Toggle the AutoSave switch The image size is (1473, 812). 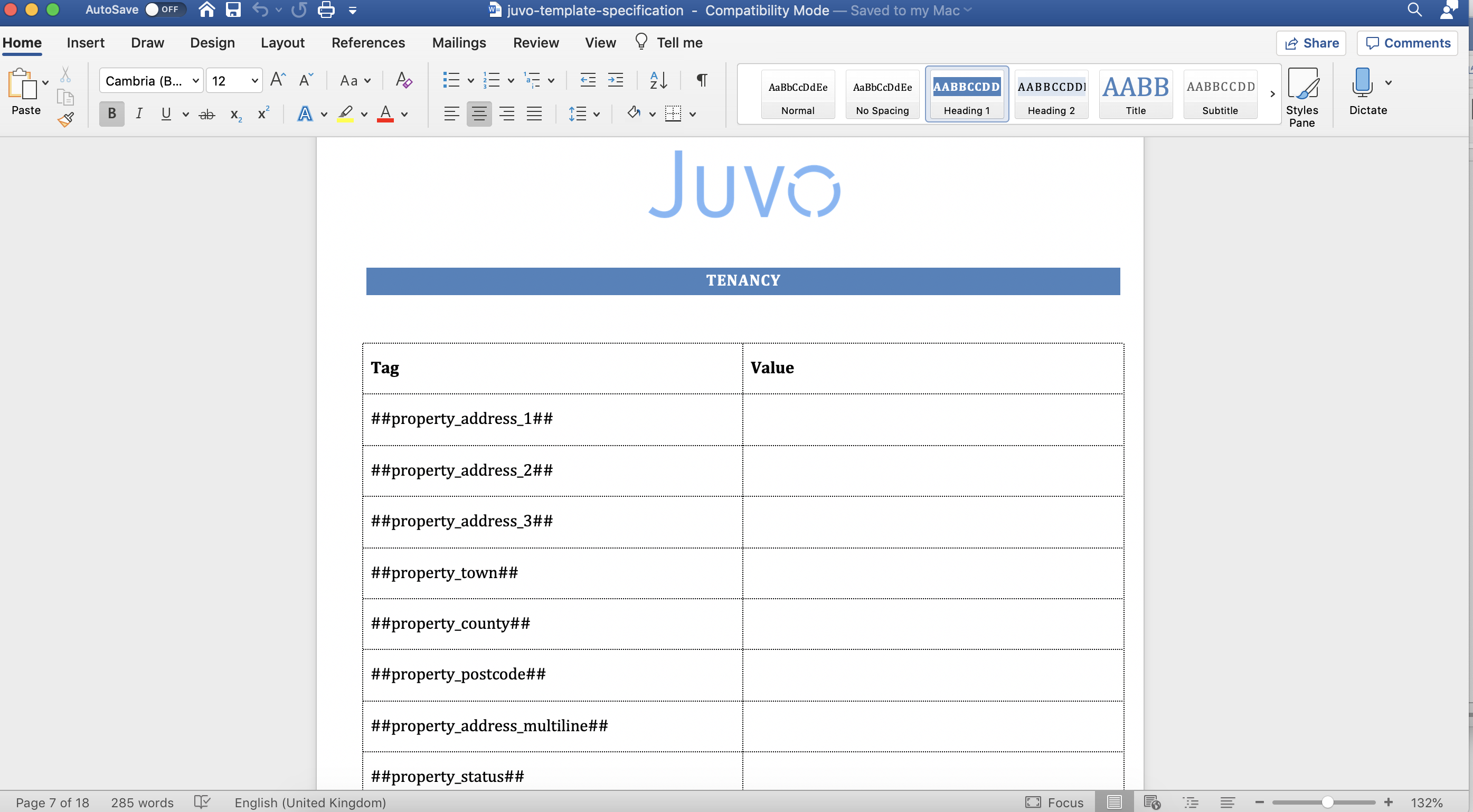[x=164, y=10]
